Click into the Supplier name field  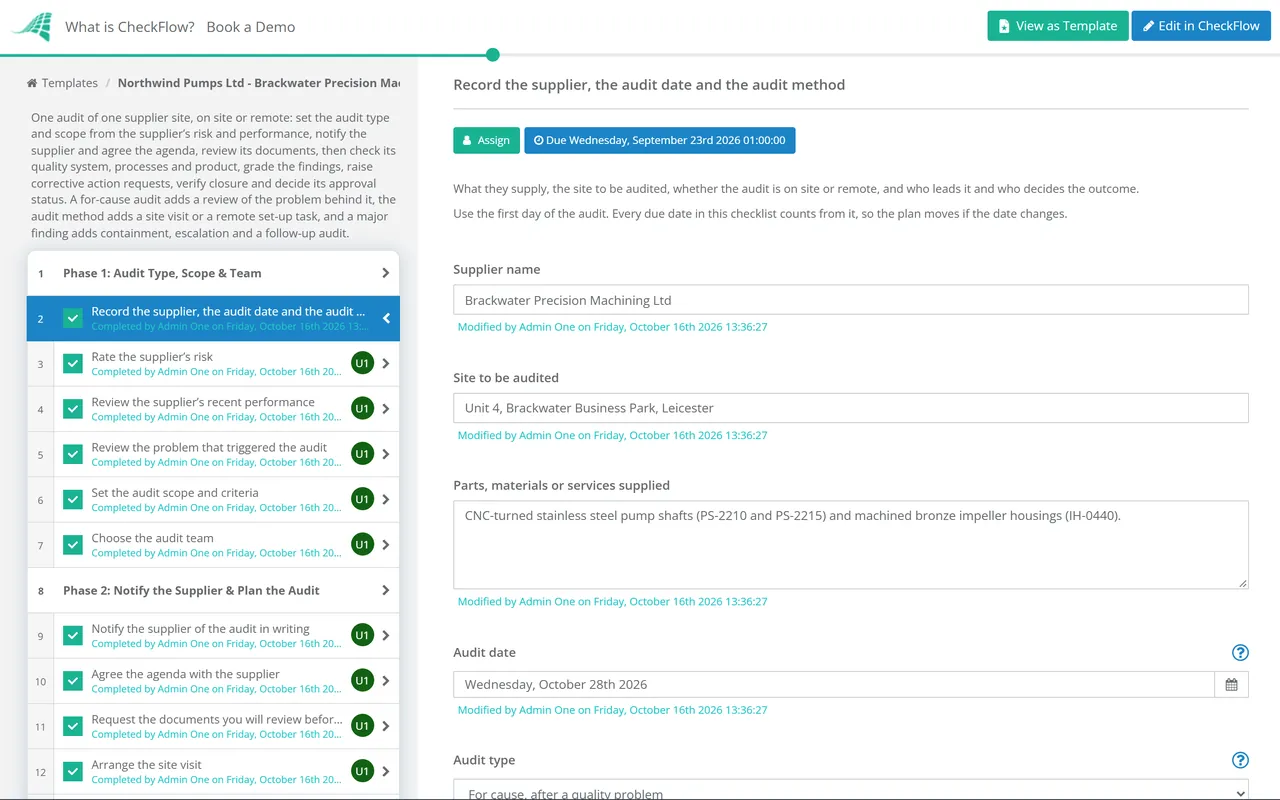[851, 300]
